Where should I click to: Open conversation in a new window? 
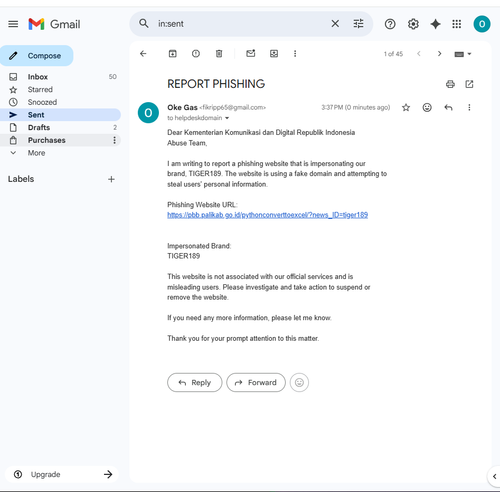[469, 84]
